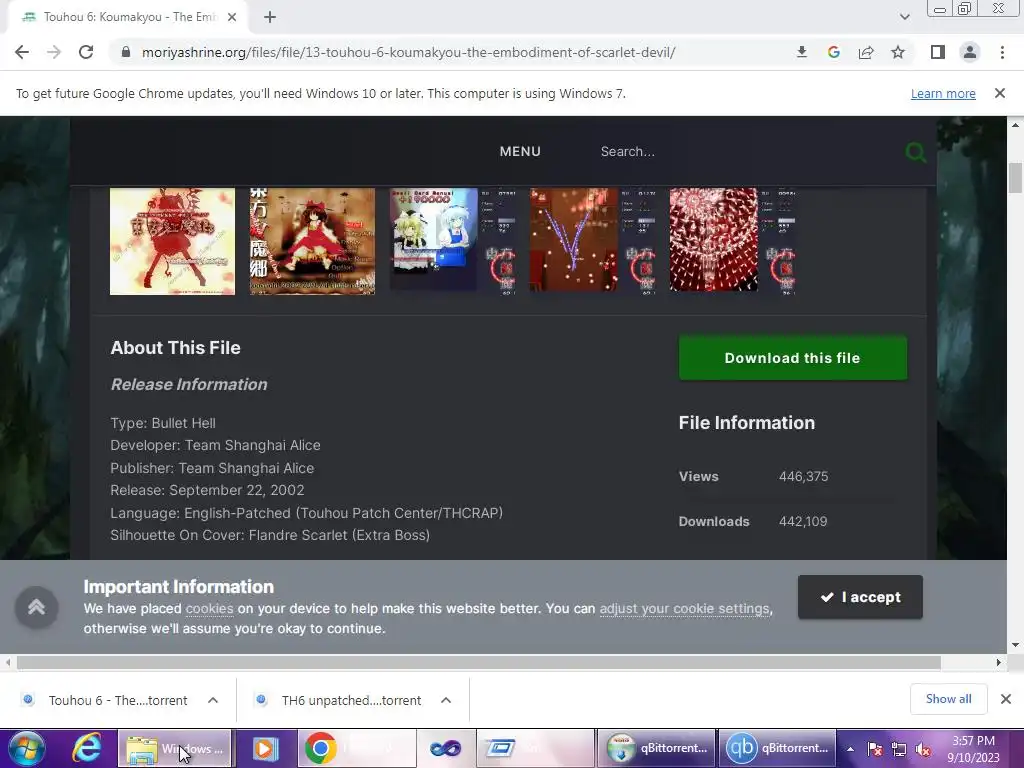This screenshot has width=1024, height=768.
Task: Open the purple laser gameplay thumbnail
Action: coord(592,241)
